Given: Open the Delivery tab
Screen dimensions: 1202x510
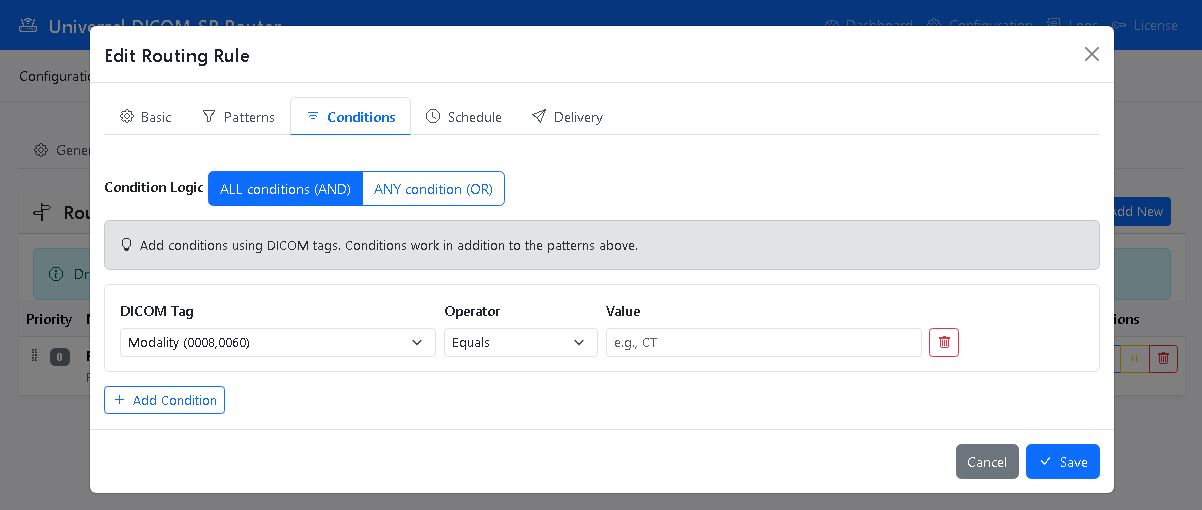Looking at the screenshot, I should (x=567, y=117).
